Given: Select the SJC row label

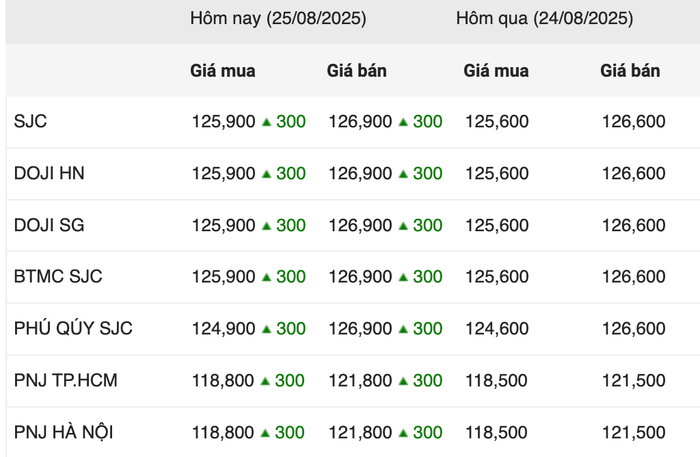Looking at the screenshot, I should coord(30,121).
